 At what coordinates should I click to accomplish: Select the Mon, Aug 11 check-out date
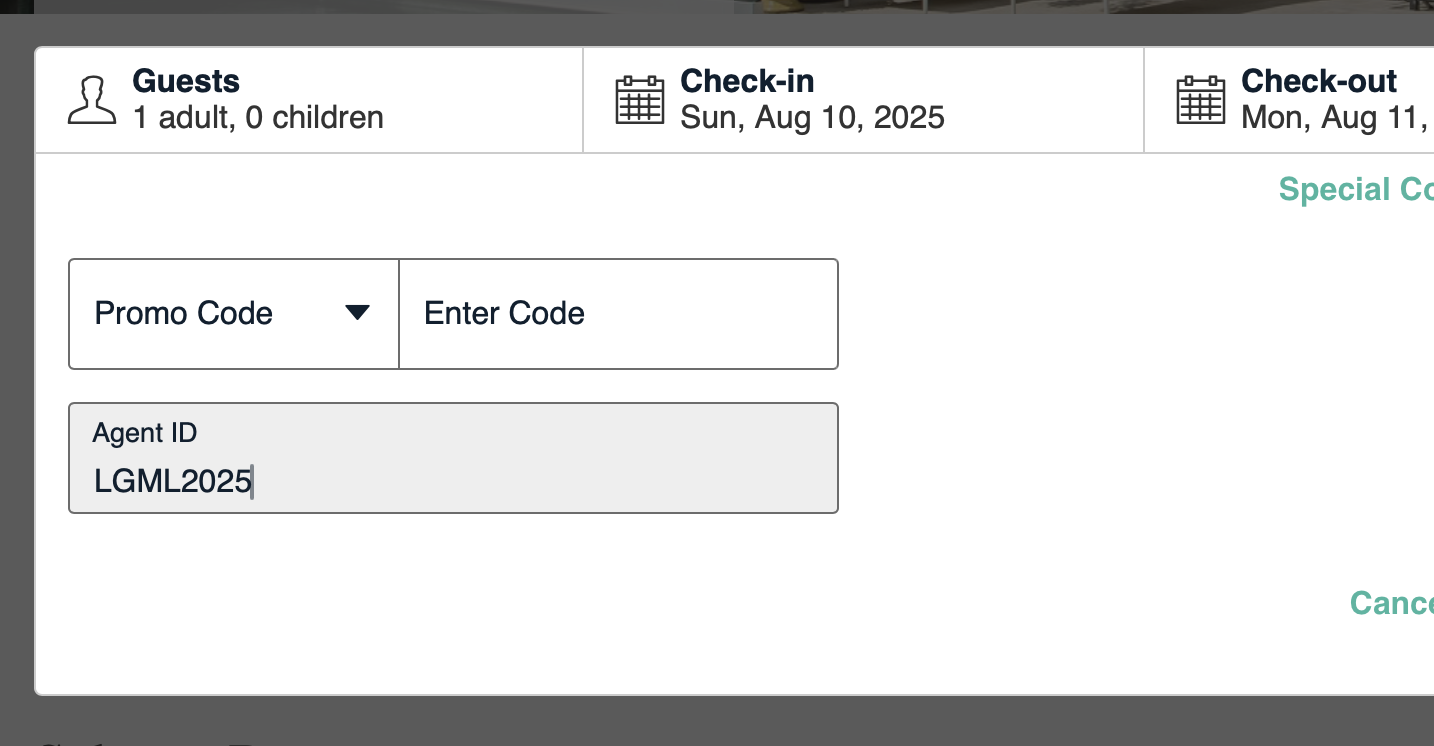click(1336, 118)
